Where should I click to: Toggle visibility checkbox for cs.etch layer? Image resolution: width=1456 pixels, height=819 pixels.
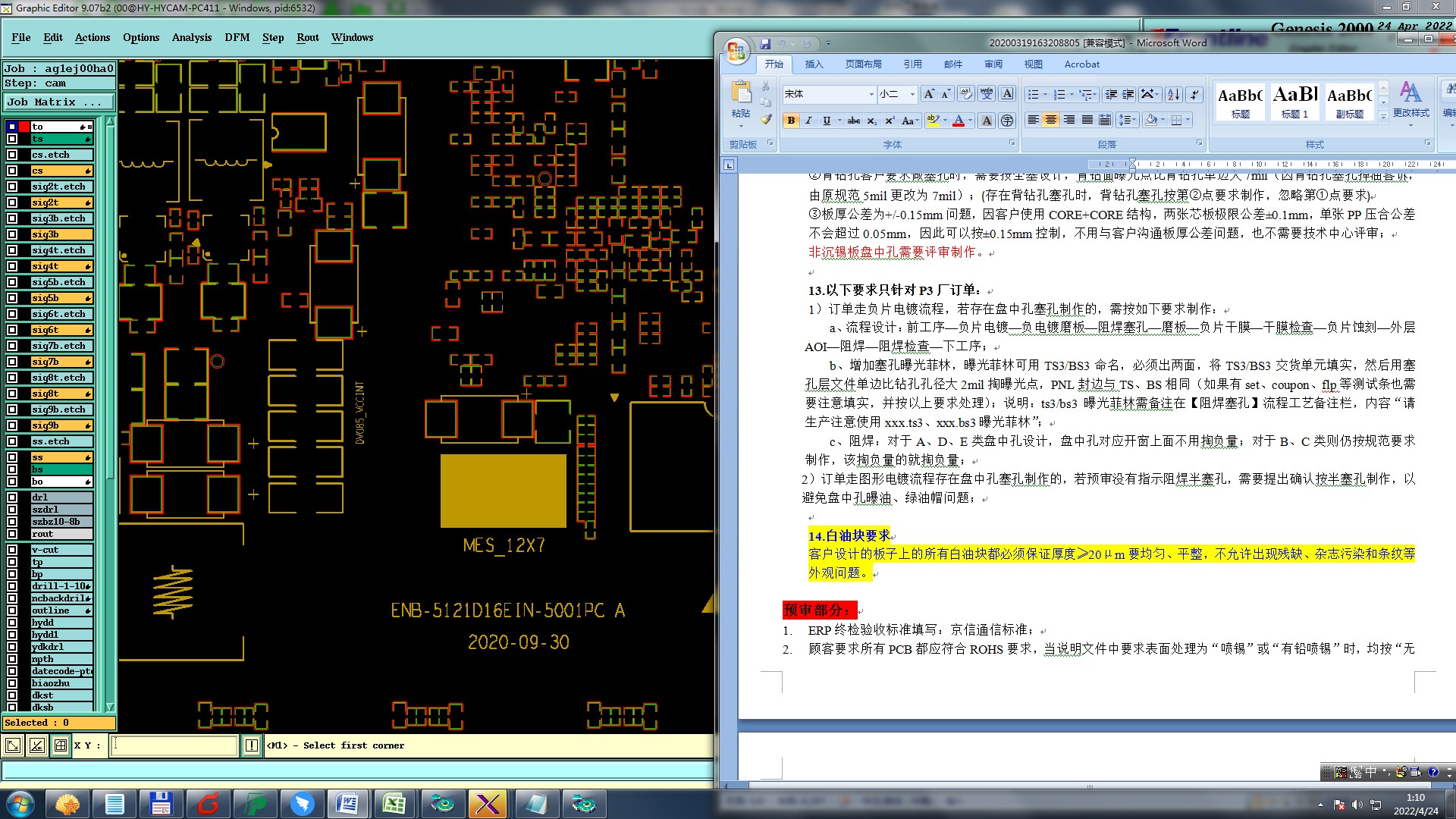12,155
